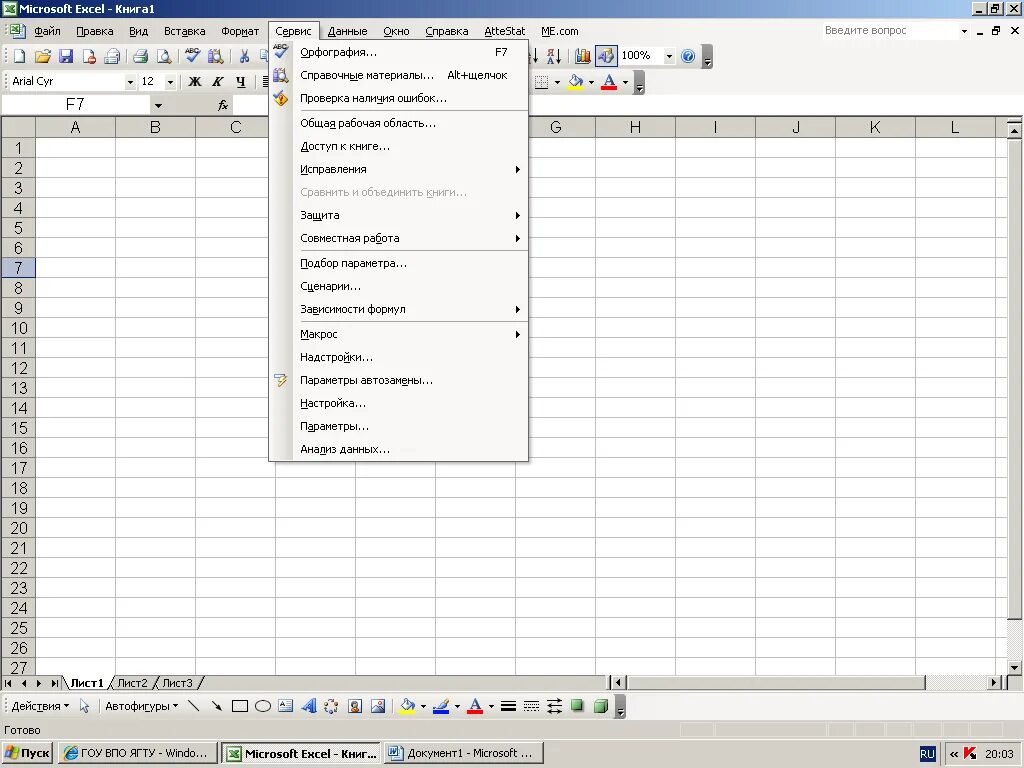Open the Font size dropdown
Viewport: 1024px width, 768px height.
[x=170, y=82]
